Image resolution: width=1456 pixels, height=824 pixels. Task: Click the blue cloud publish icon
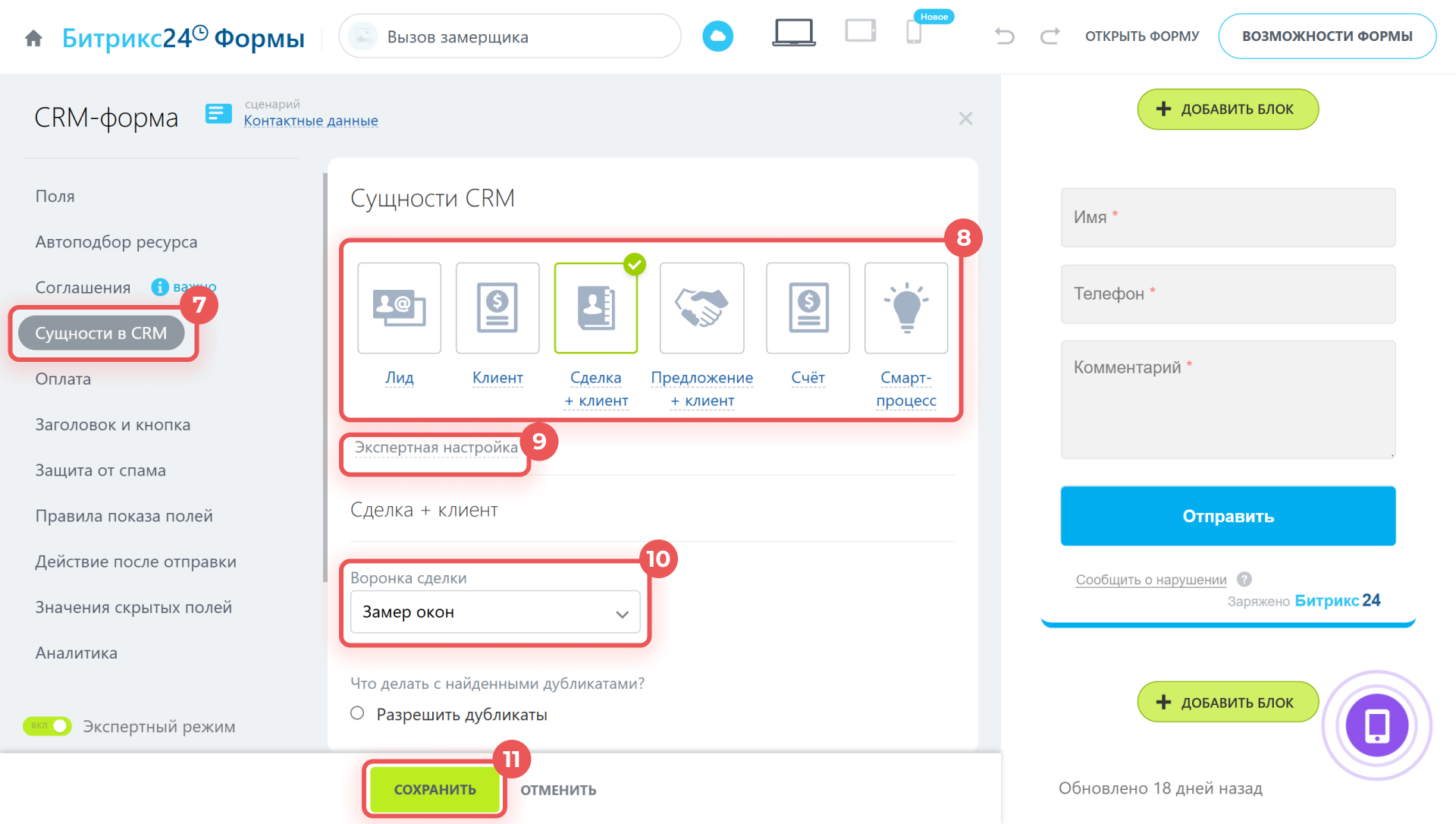717,36
